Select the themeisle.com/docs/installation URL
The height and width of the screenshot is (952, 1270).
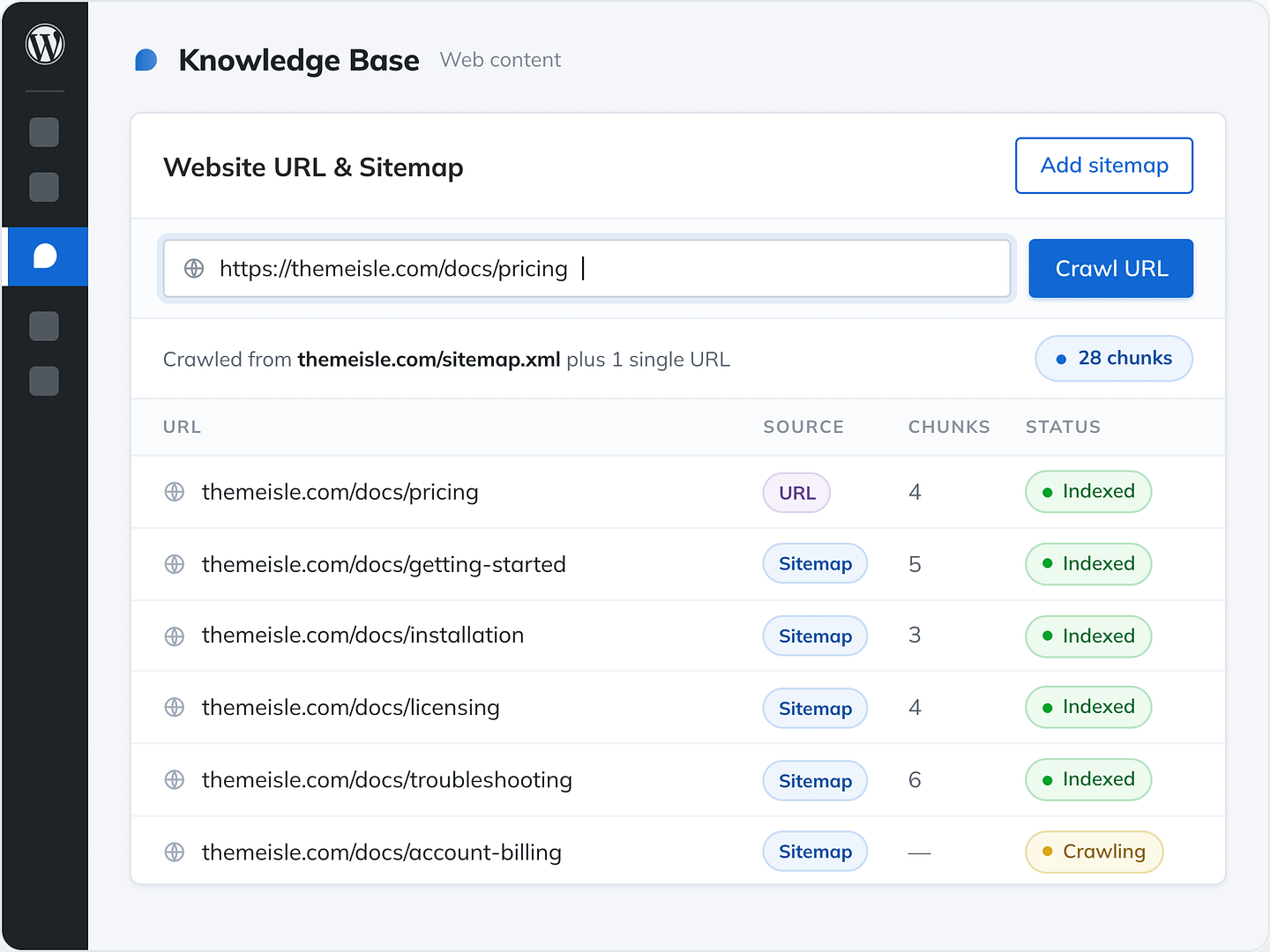[x=362, y=636]
